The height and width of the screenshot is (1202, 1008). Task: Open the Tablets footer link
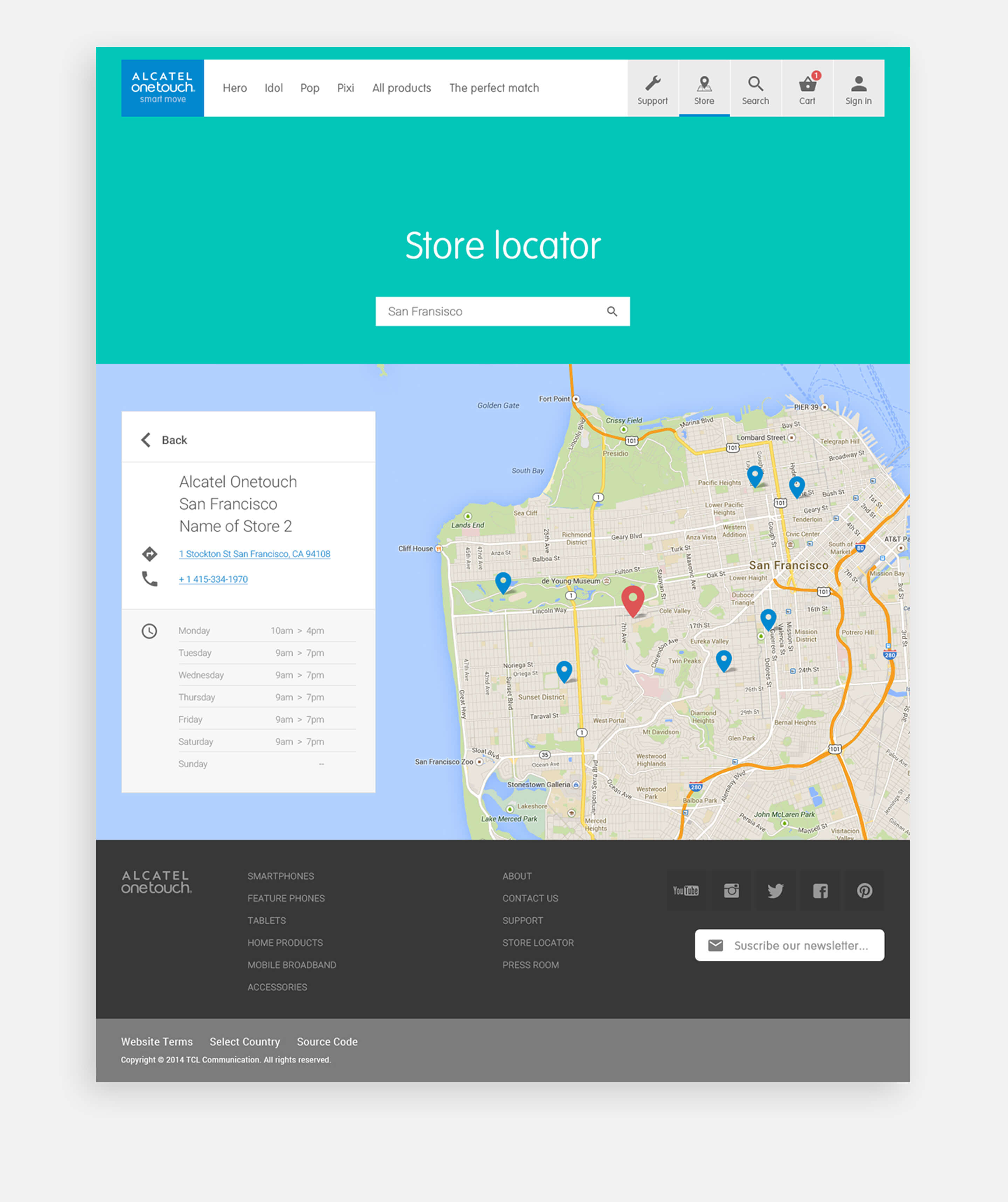click(x=266, y=920)
